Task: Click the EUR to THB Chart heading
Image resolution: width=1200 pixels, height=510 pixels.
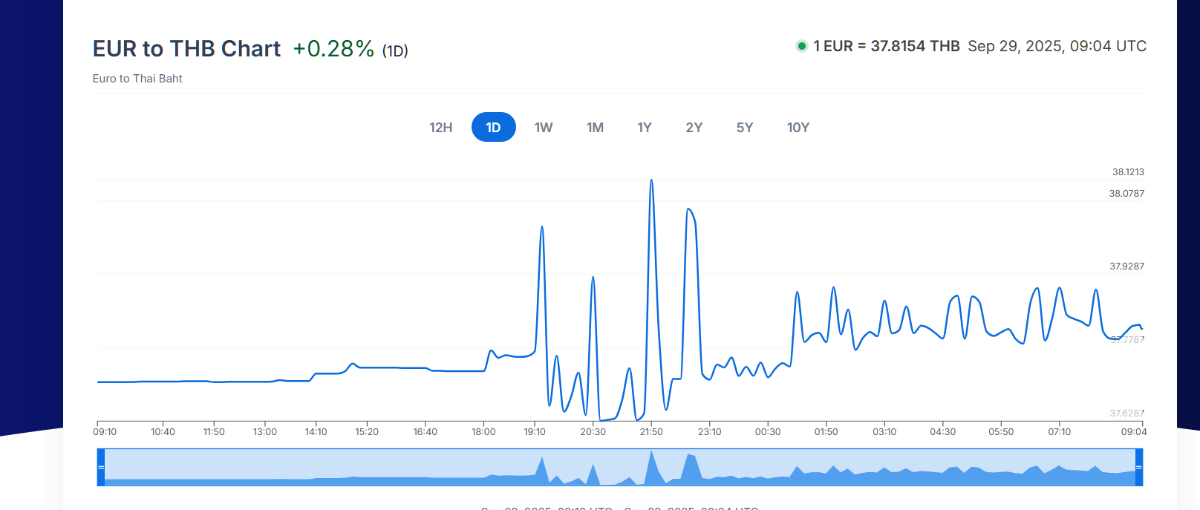Action: [187, 49]
